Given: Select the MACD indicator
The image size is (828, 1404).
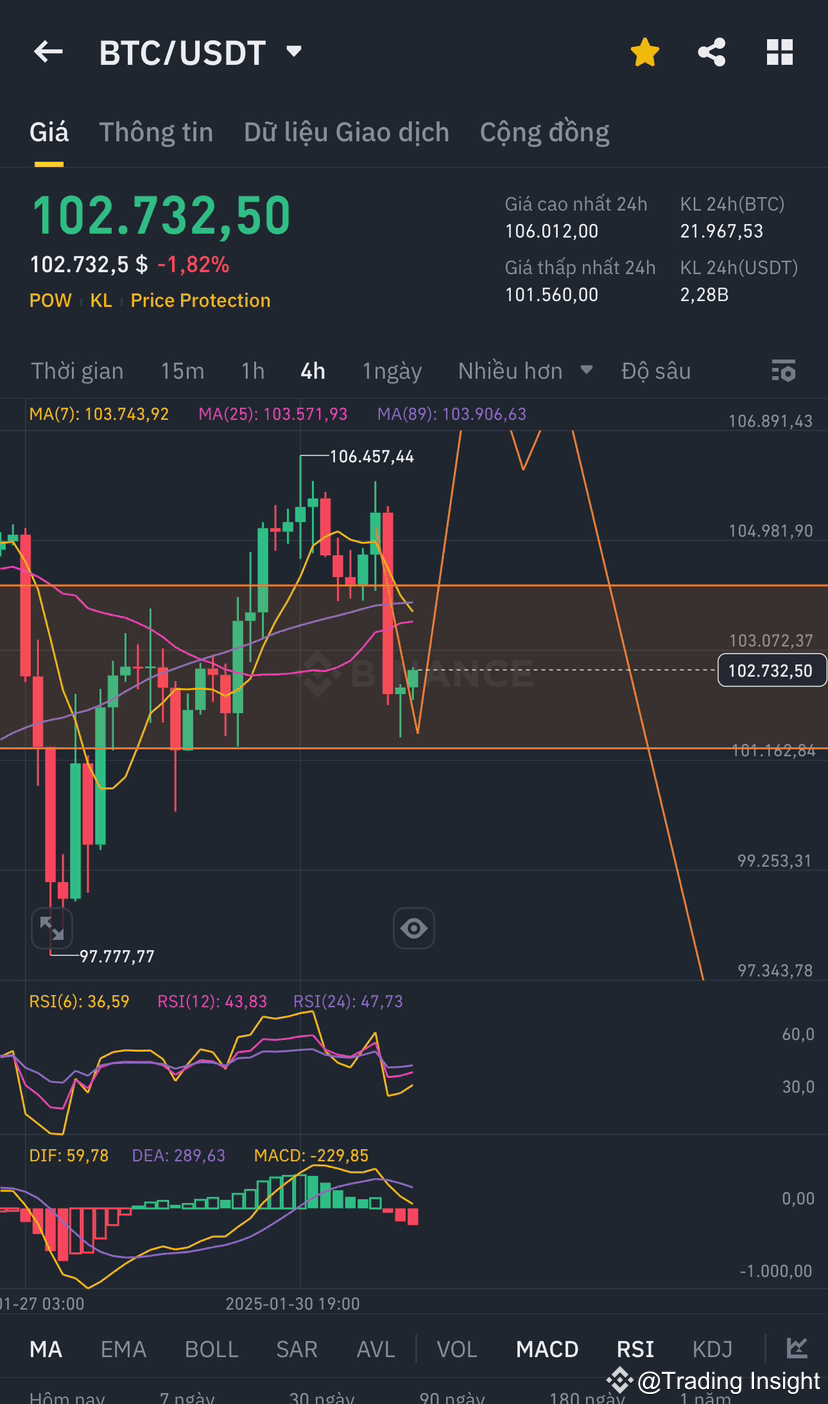Looking at the screenshot, I should click(547, 1348).
